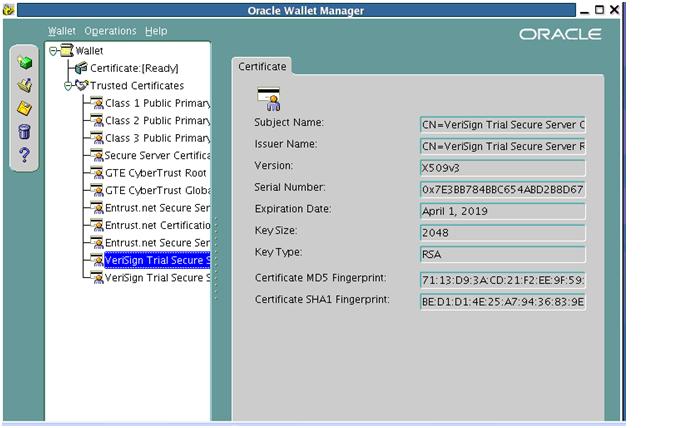This screenshot has height=428, width=684.
Task: Open the Operations menu
Action: [110, 31]
